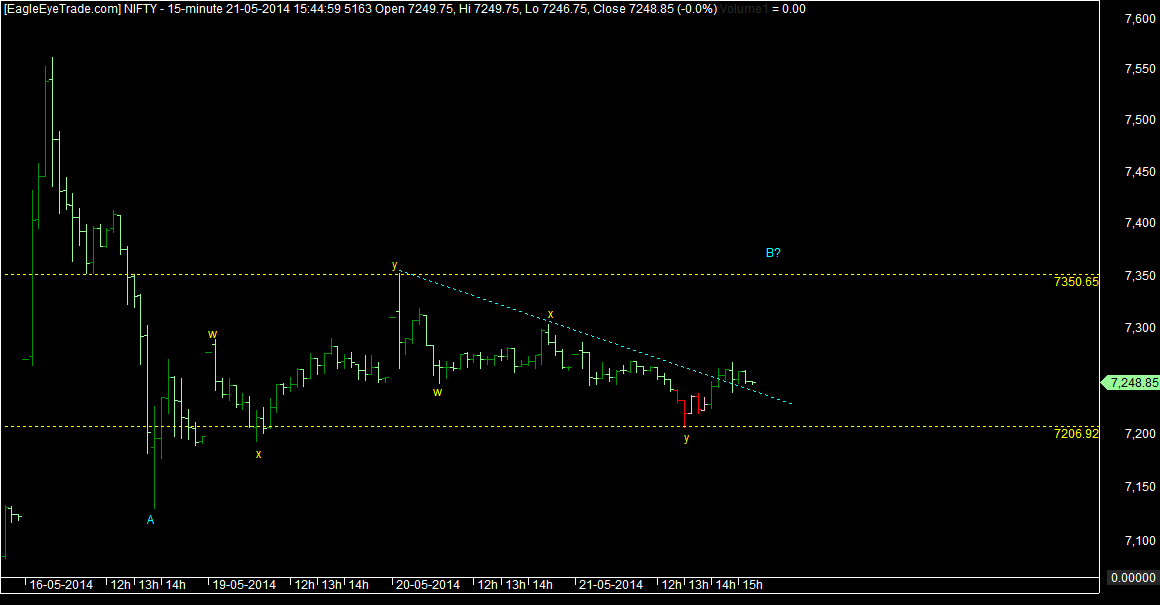Image resolution: width=1160 pixels, height=605 pixels.
Task: Click the 7350.65 resistance level label
Action: 1076,282
